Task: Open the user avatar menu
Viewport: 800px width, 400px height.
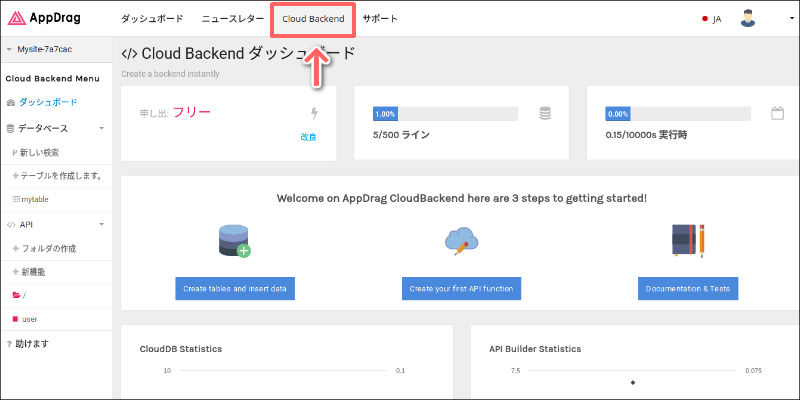Action: [x=748, y=18]
